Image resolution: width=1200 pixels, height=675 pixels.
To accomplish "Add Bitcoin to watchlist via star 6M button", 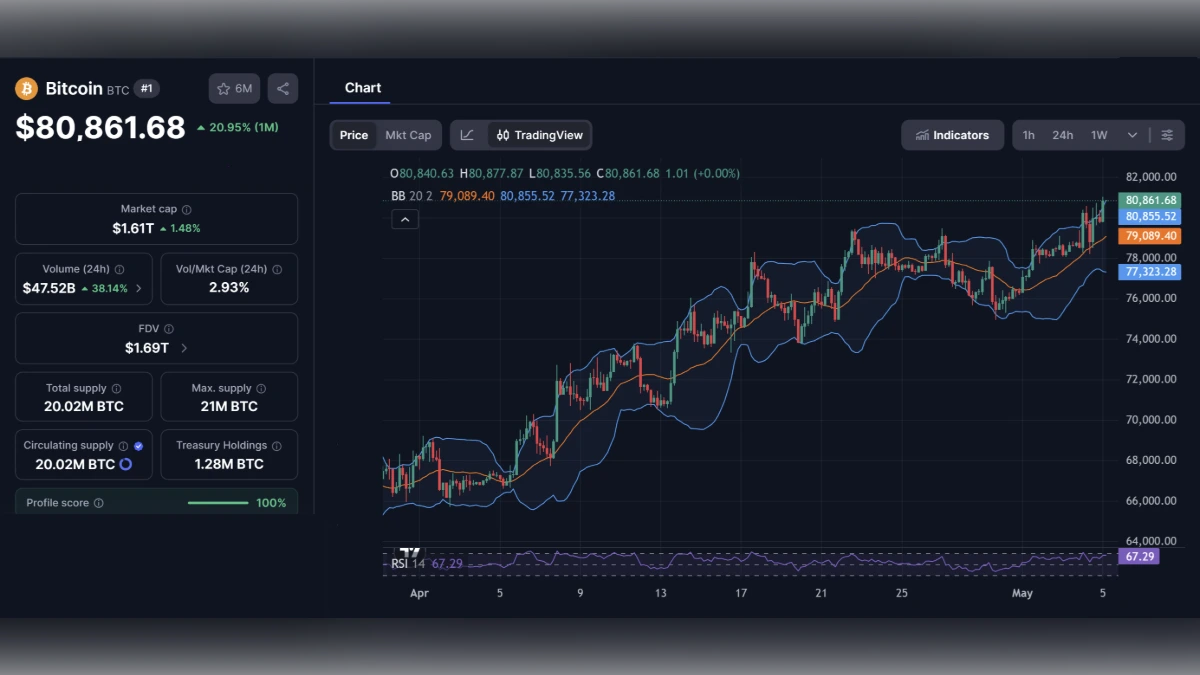I will coord(235,89).
